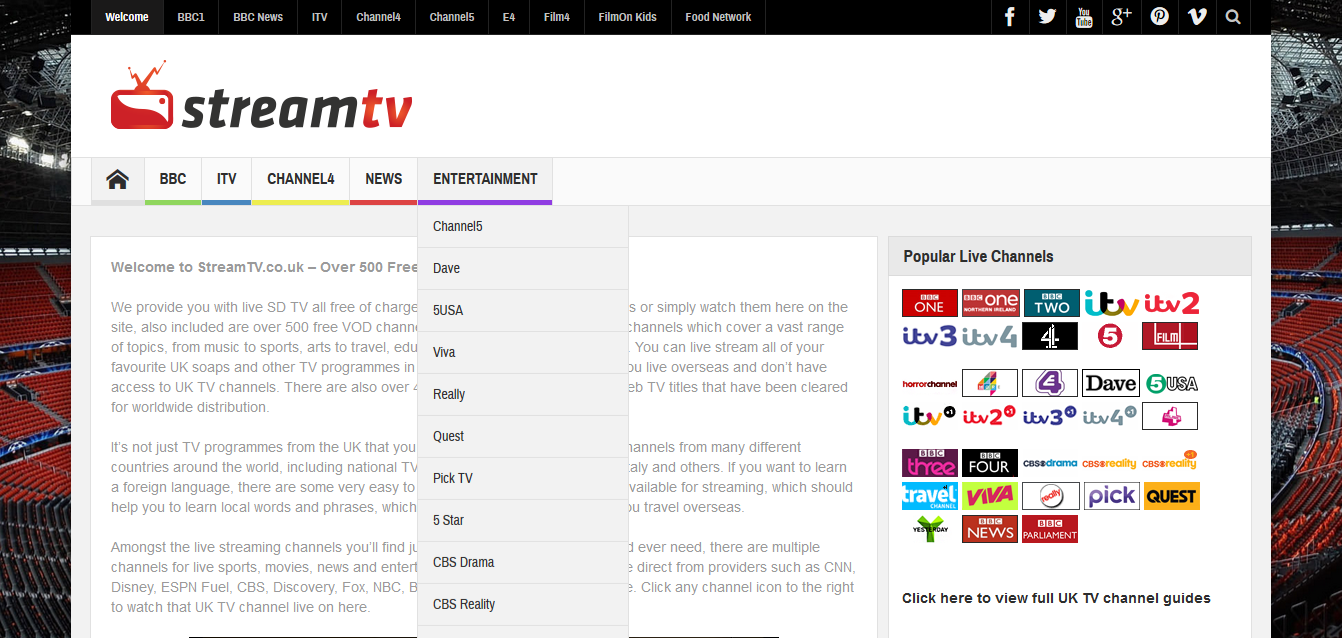Select the Horror Channel logo
Image resolution: width=1342 pixels, height=638 pixels.
(x=930, y=383)
